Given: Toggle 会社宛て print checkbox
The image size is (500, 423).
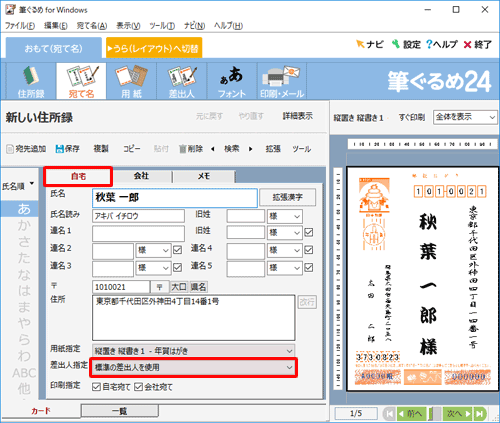Looking at the screenshot, I should click(x=138, y=387).
